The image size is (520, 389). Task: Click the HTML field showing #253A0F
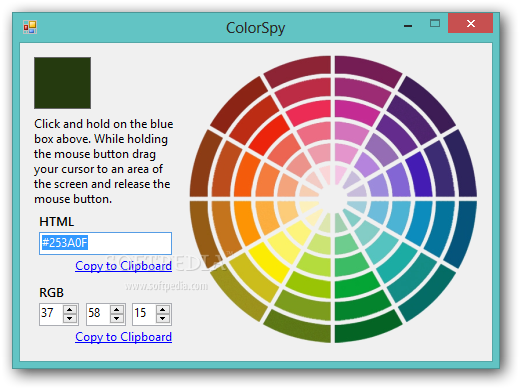click(x=105, y=243)
